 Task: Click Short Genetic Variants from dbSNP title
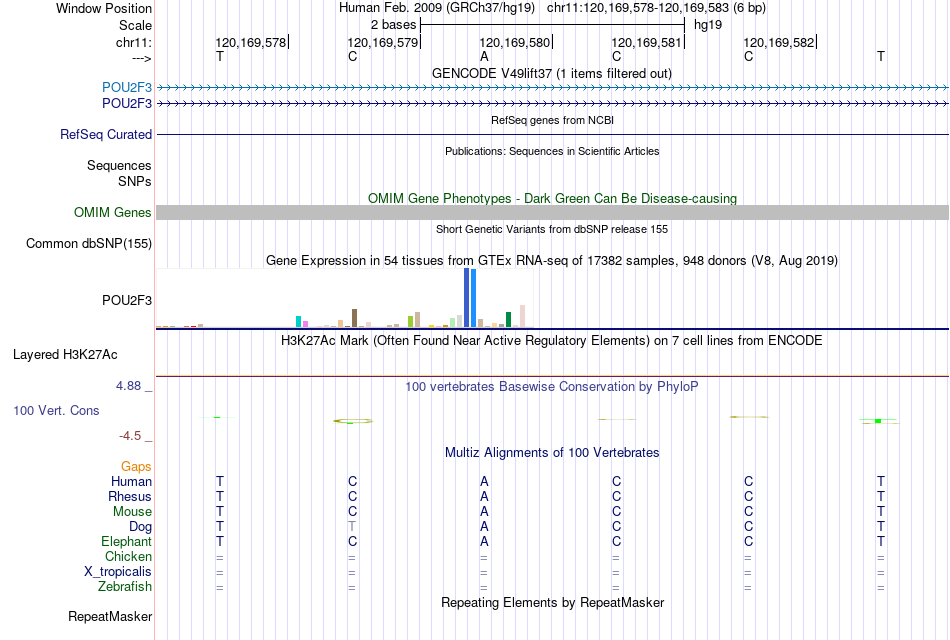[x=552, y=229]
